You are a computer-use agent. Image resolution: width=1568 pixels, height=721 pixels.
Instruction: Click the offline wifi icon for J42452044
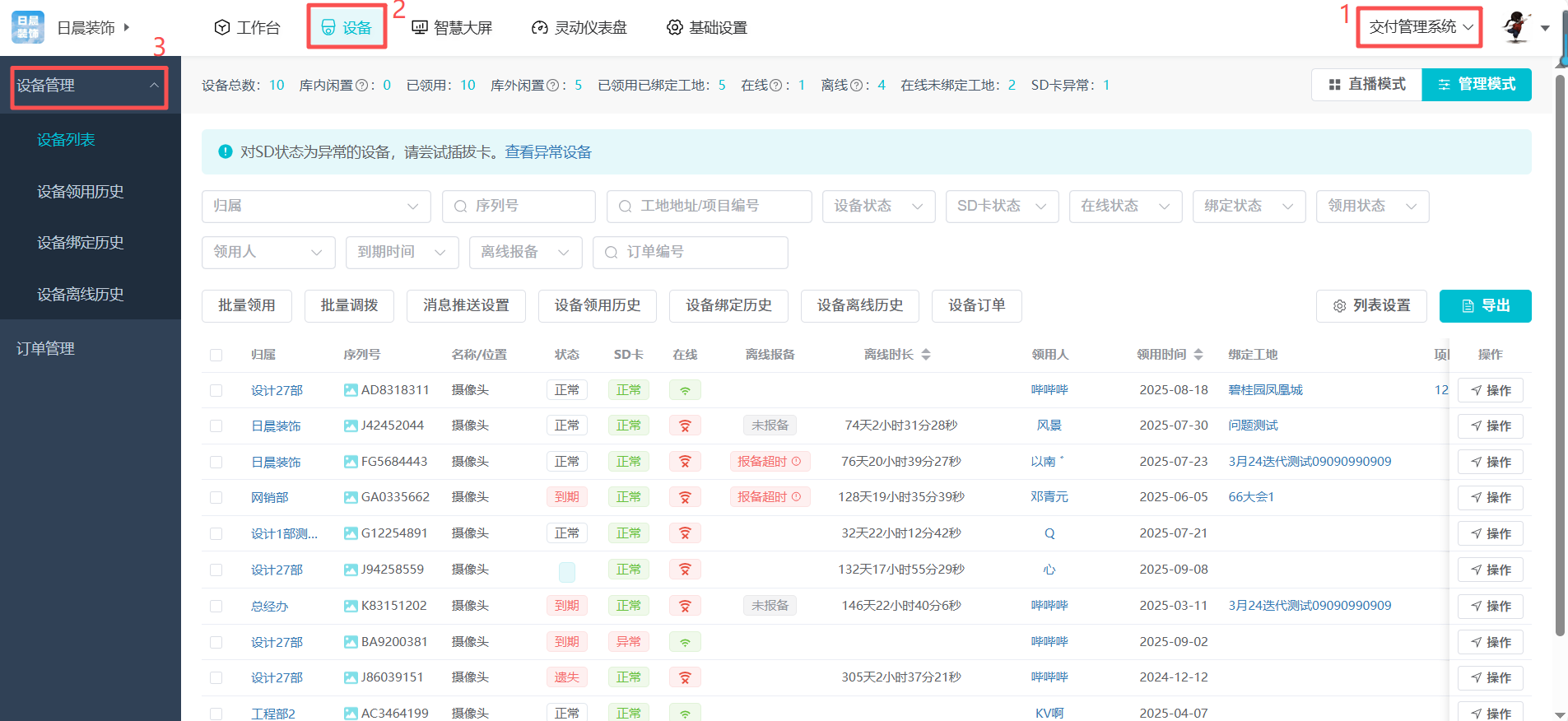click(685, 426)
